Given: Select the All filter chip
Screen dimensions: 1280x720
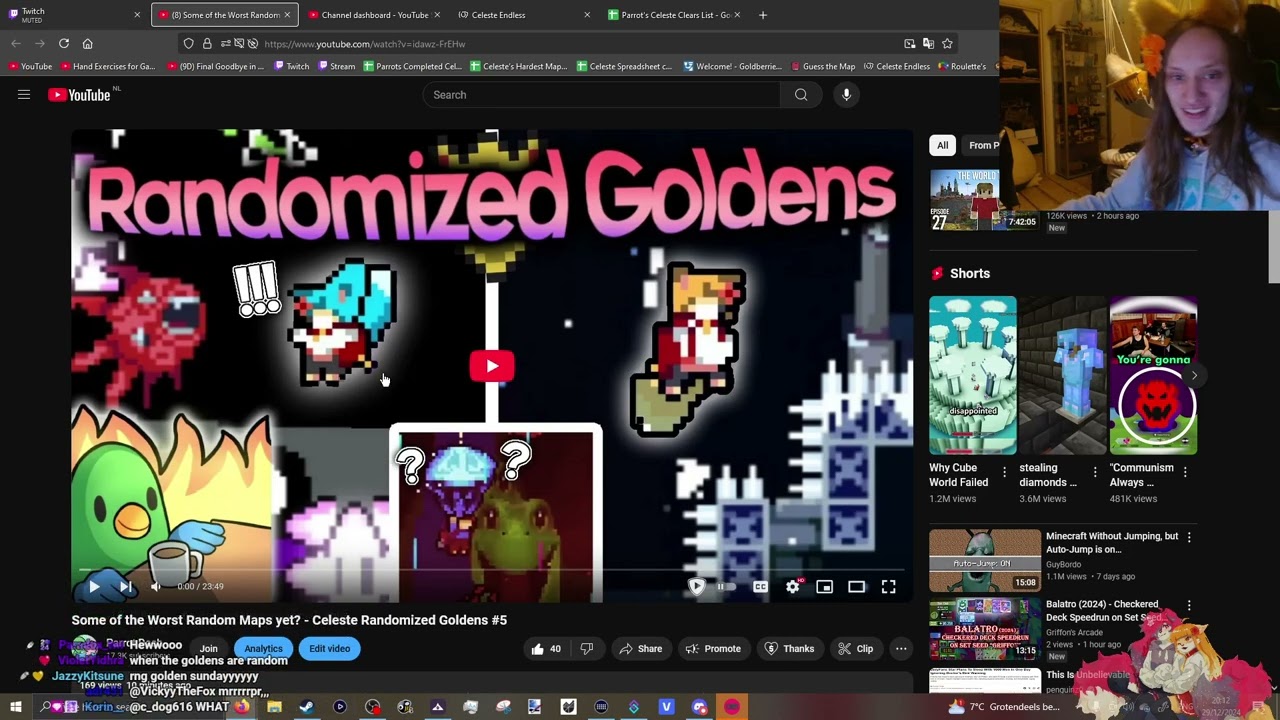Looking at the screenshot, I should tap(942, 145).
